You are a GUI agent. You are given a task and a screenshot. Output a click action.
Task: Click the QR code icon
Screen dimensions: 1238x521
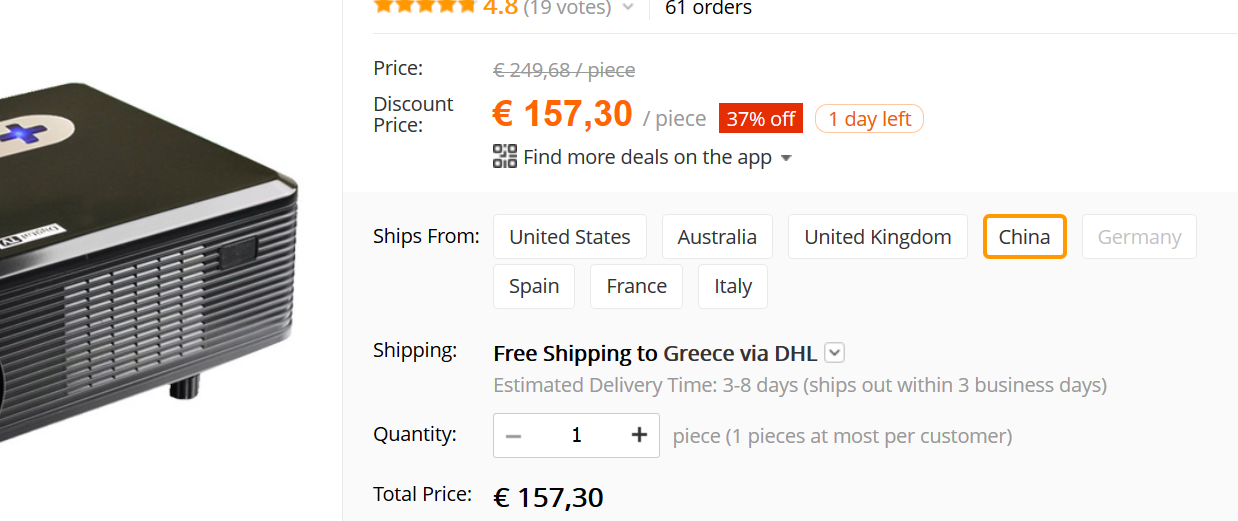tap(505, 156)
